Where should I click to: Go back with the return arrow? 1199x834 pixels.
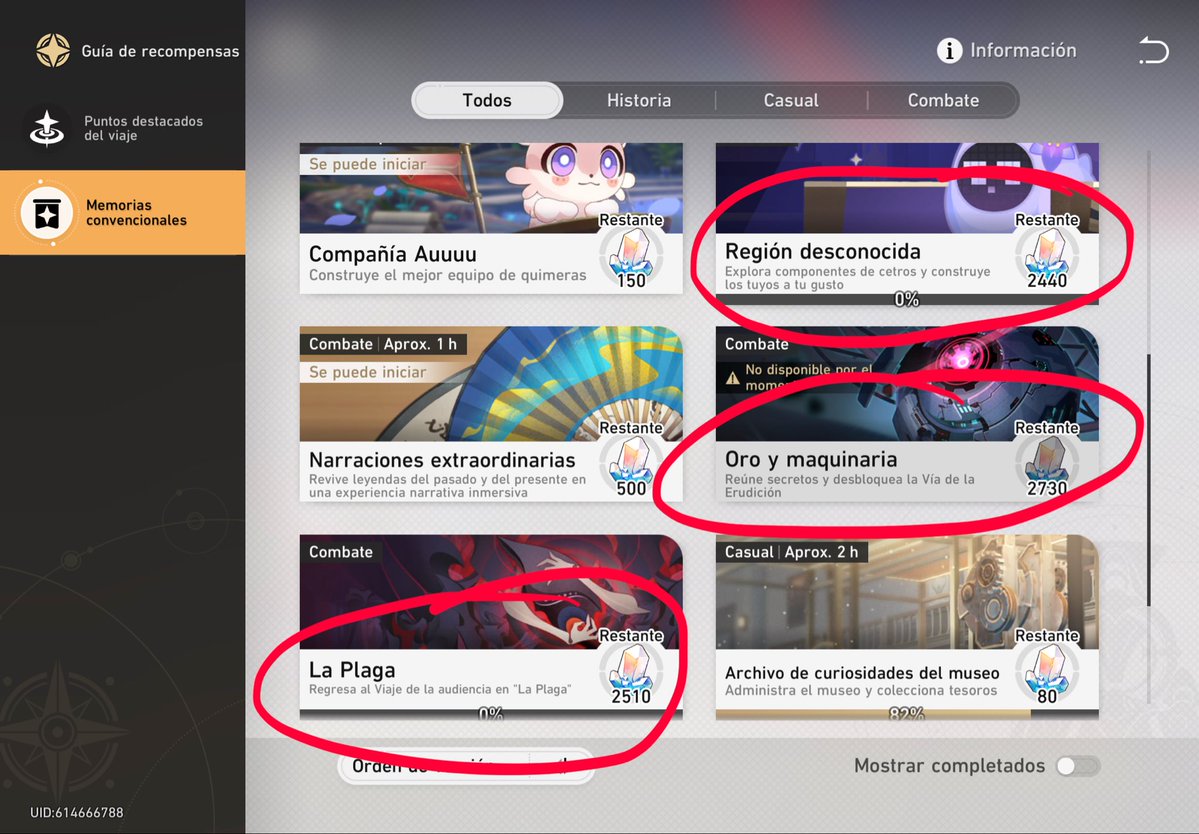[1153, 50]
